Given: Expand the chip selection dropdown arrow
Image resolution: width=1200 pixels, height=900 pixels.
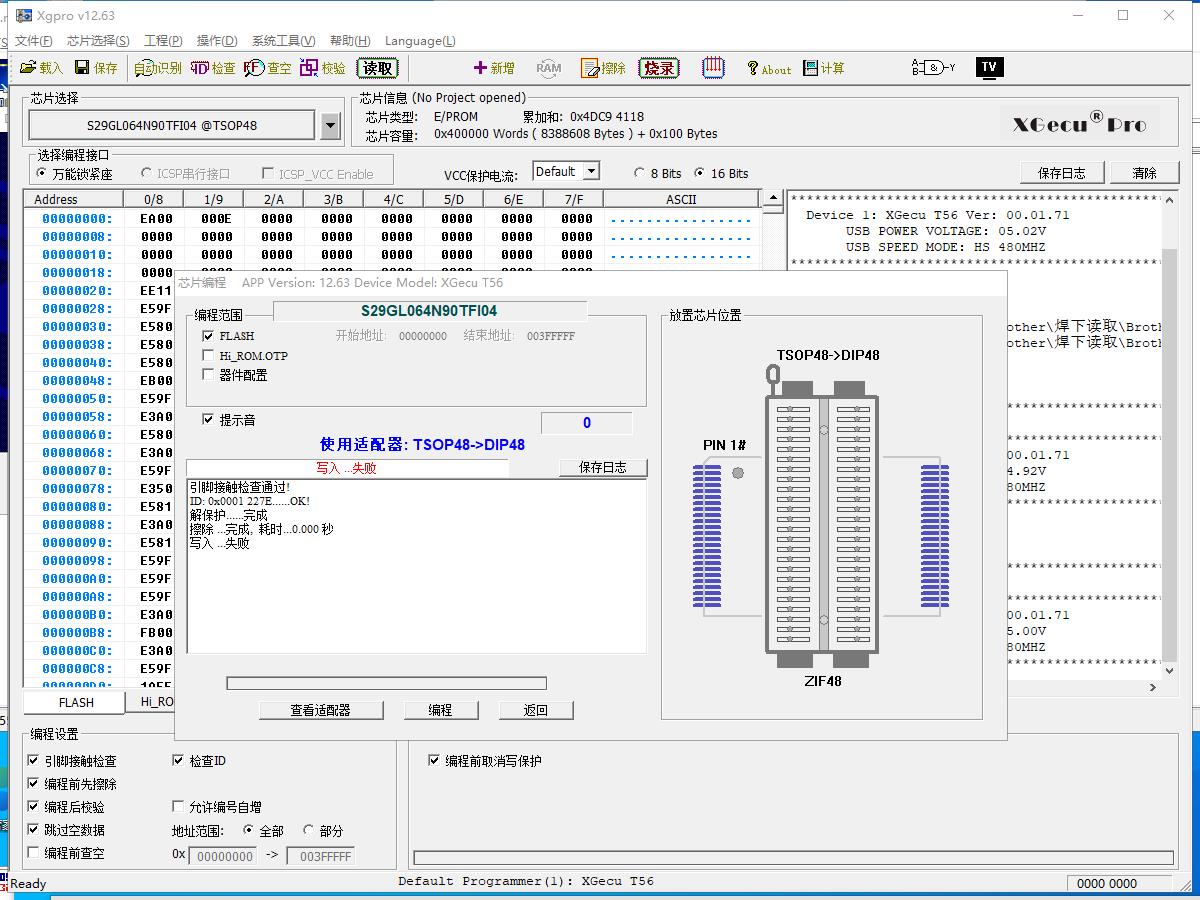Looking at the screenshot, I should point(331,126).
